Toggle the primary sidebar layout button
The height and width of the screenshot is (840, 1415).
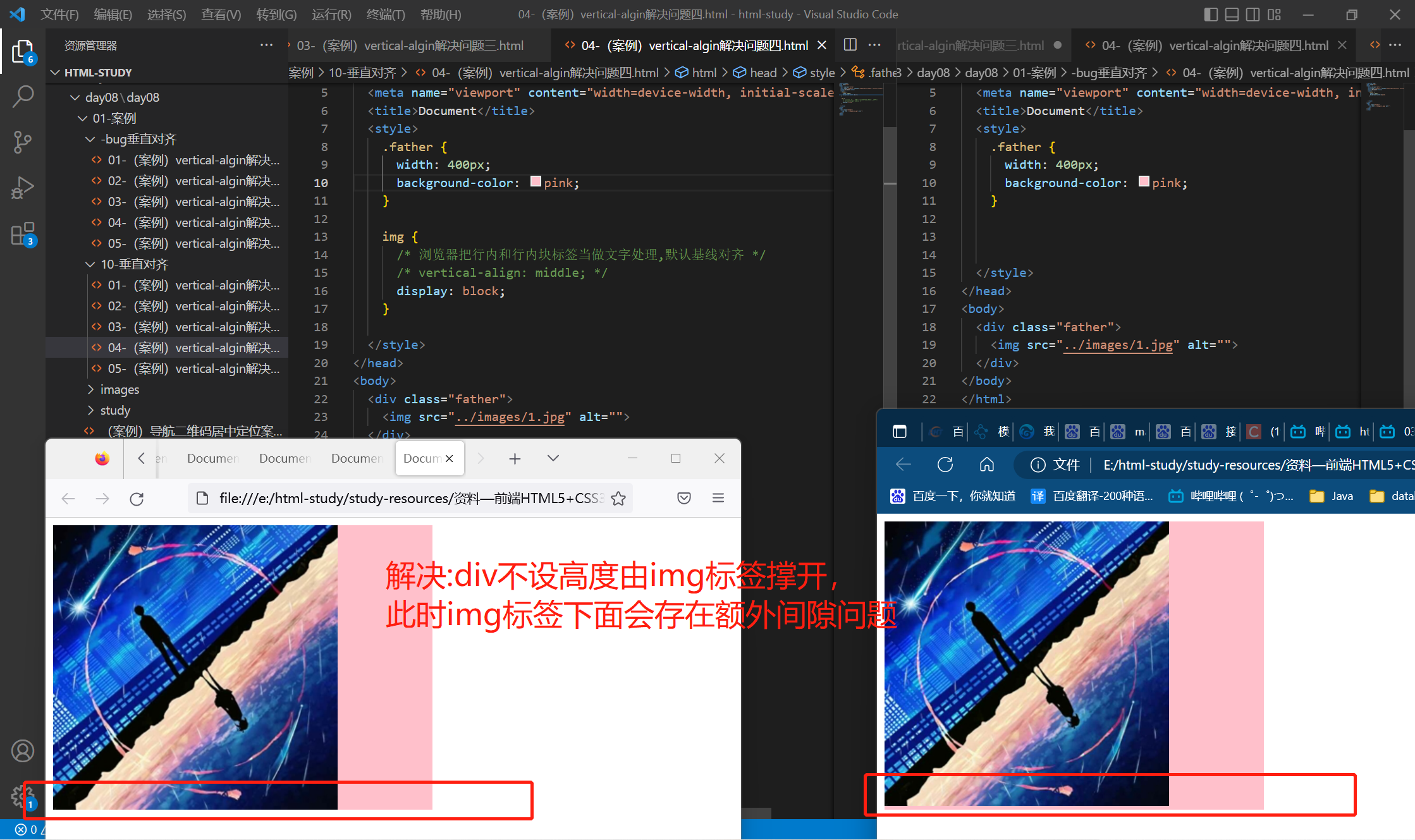click(1211, 15)
